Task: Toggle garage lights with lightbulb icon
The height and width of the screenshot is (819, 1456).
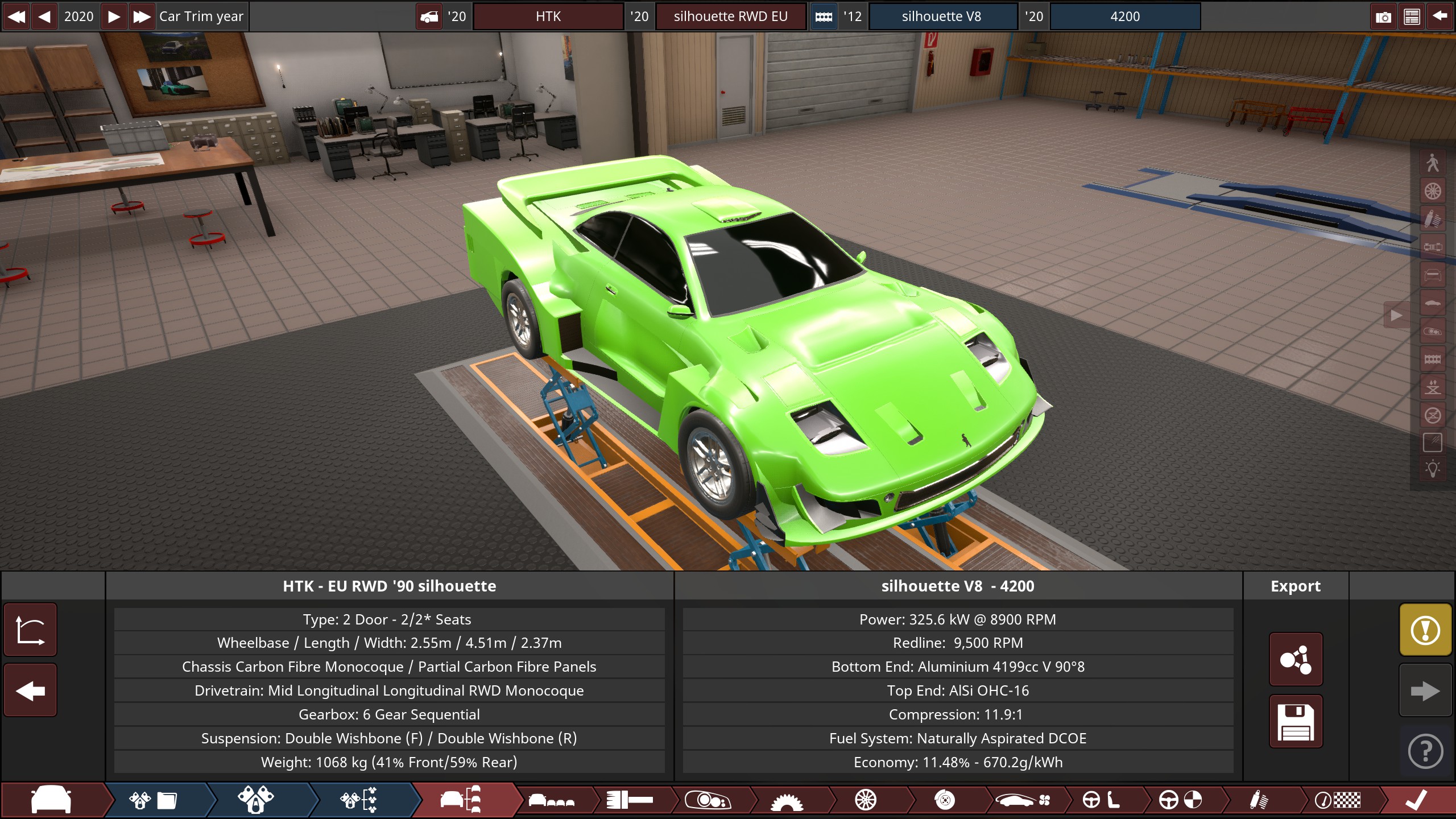Action: pos(1433,470)
